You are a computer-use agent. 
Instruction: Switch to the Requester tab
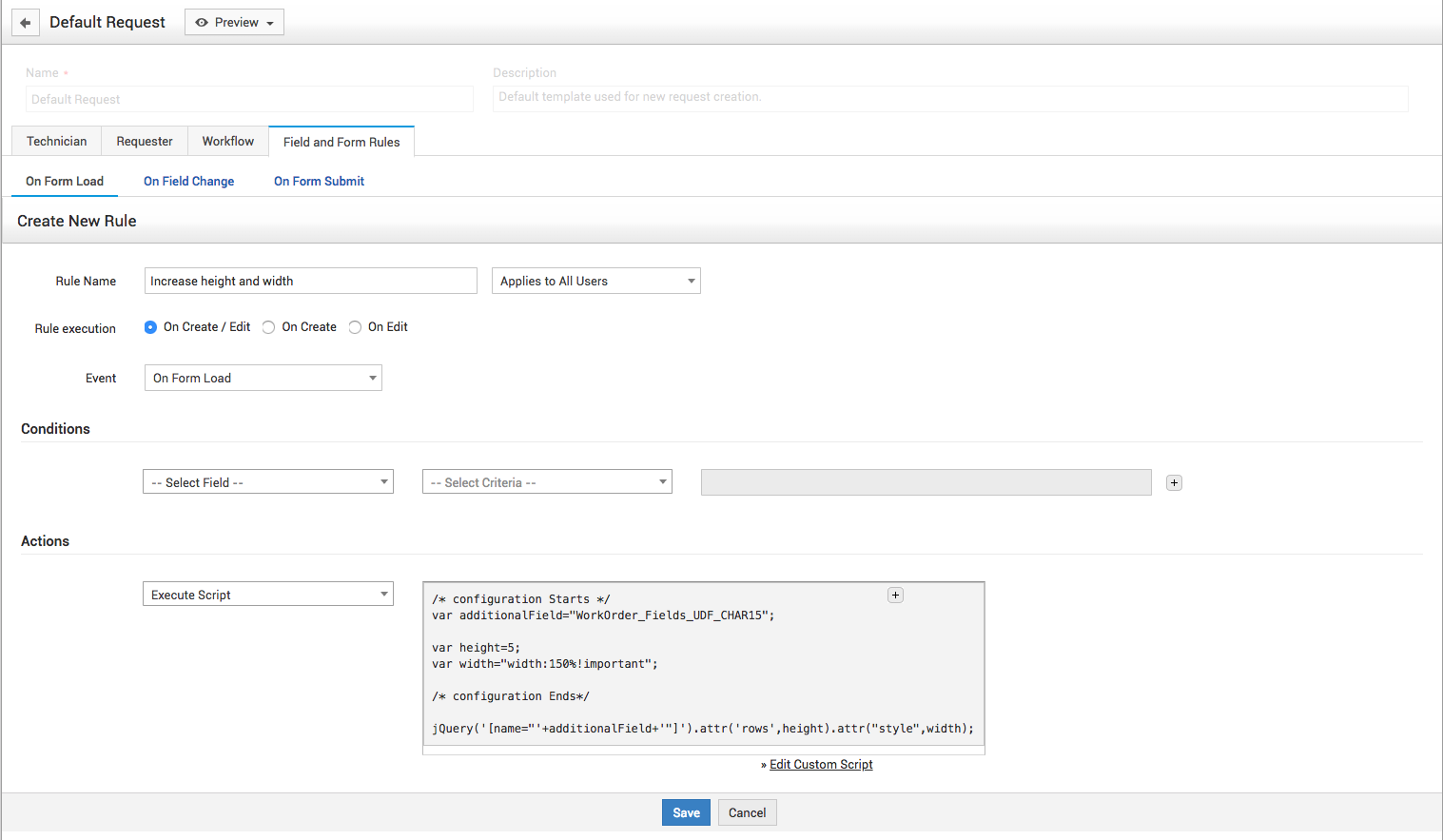[145, 142]
